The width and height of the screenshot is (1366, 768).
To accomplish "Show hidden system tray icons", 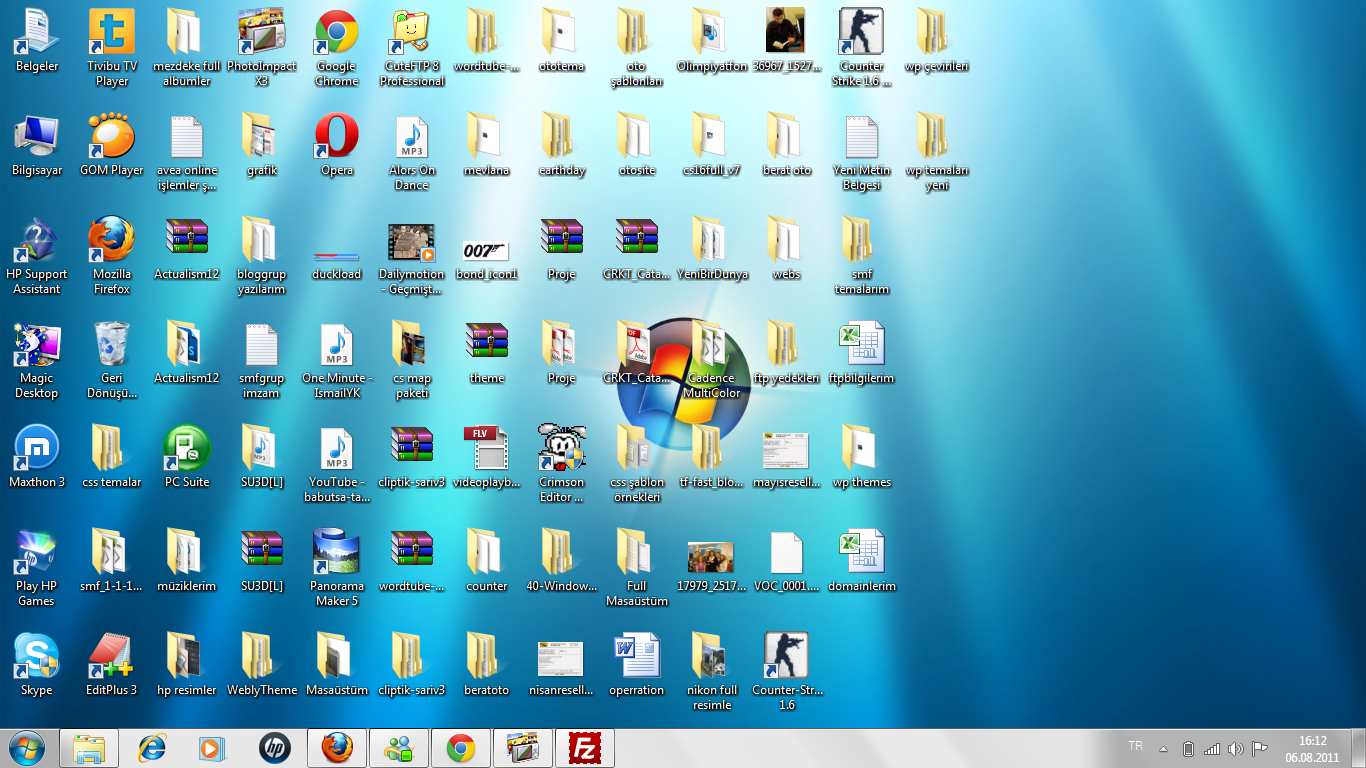I will 1163,748.
